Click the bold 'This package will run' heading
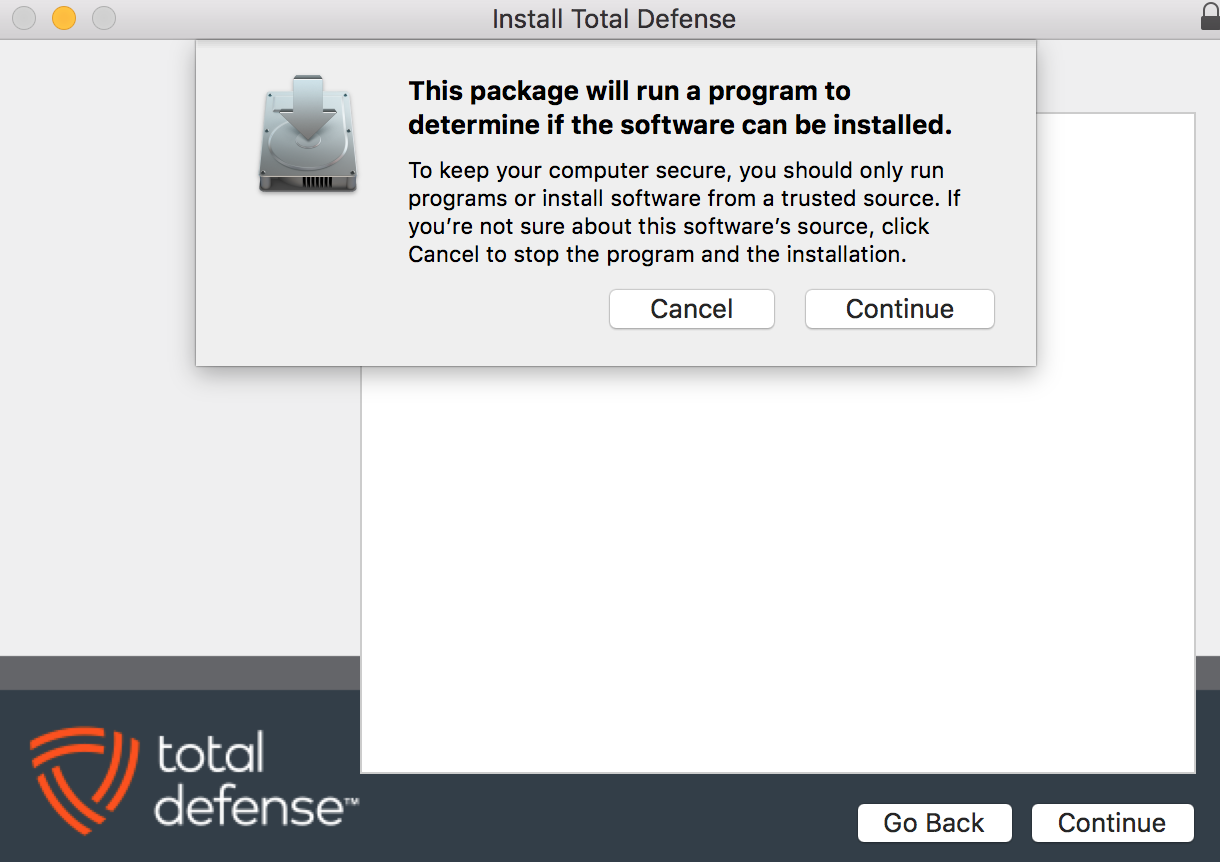Image resolution: width=1220 pixels, height=862 pixels. 680,108
